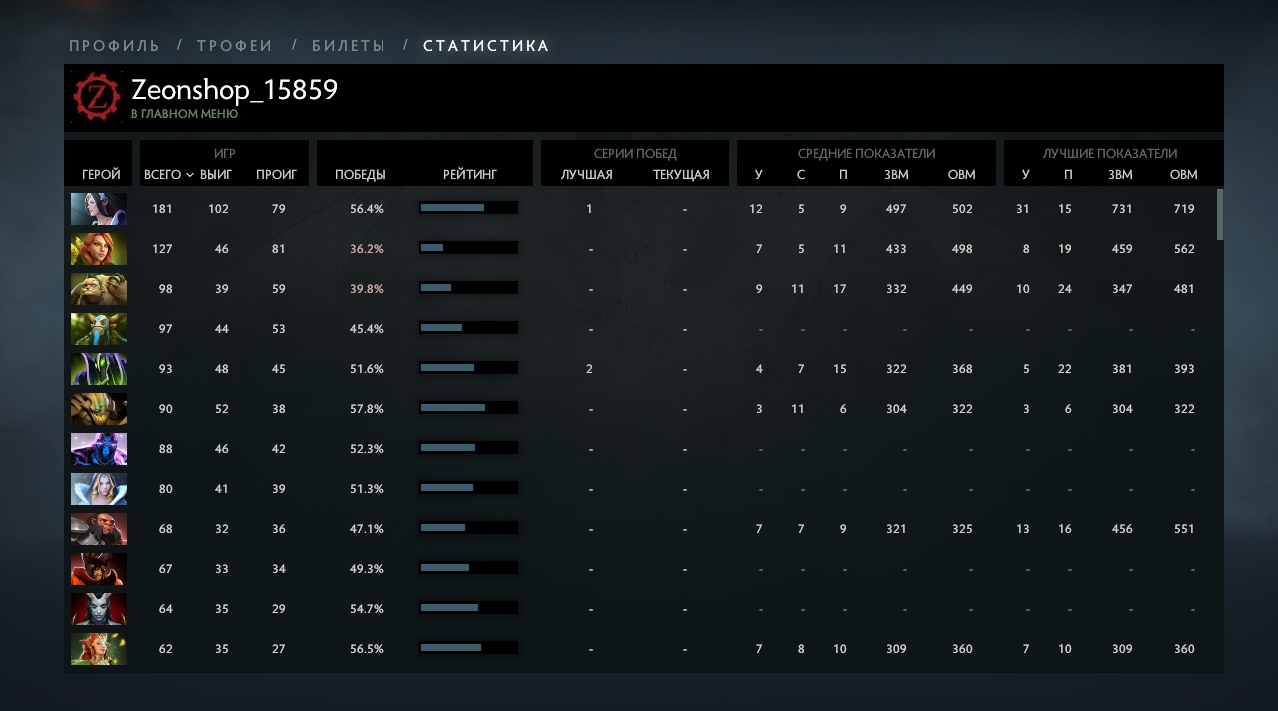Viewport: 1278px width, 711px height.
Task: Pick hero portrait in the 88-games row
Action: point(99,449)
